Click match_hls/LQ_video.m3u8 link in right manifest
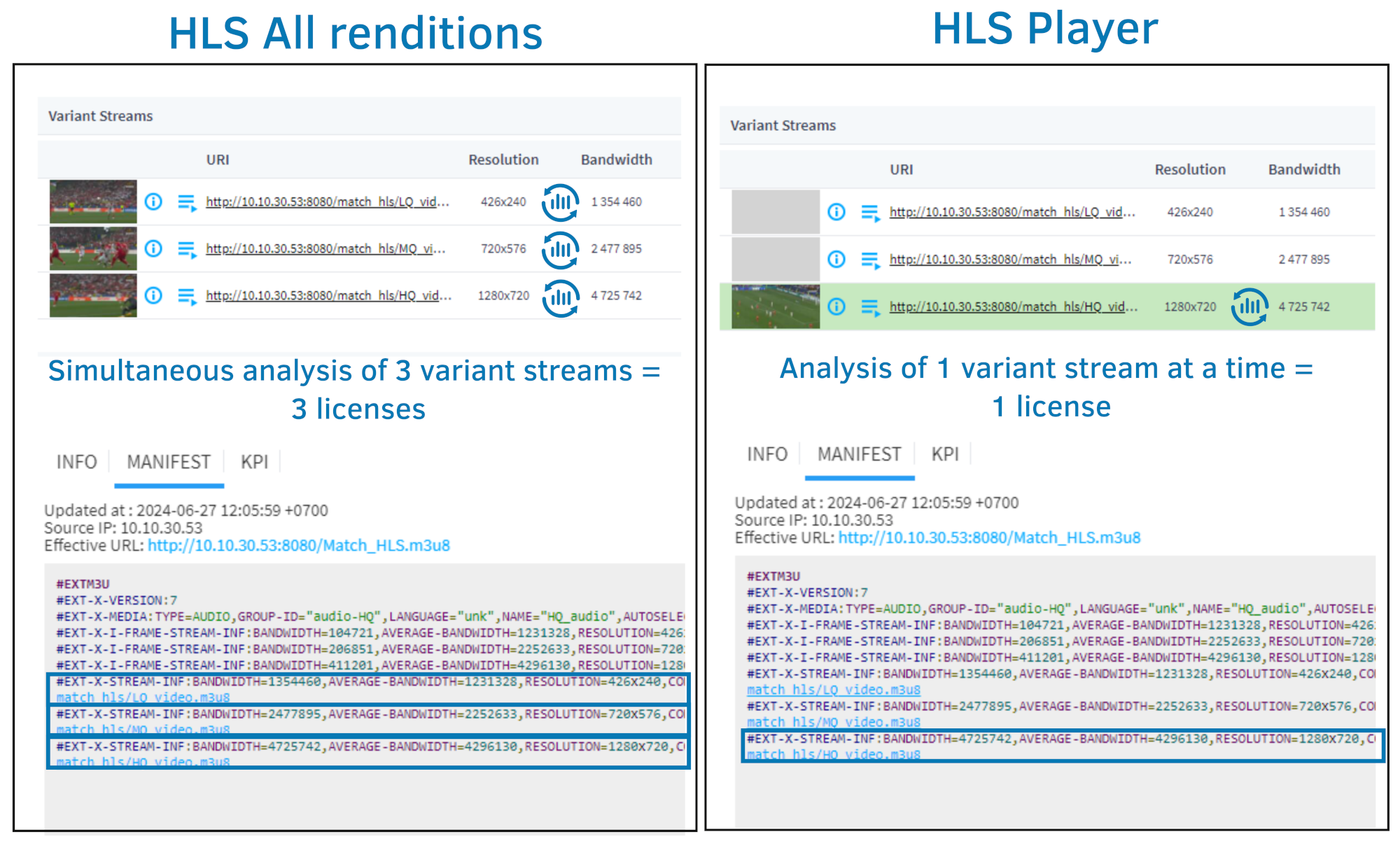 tap(833, 690)
